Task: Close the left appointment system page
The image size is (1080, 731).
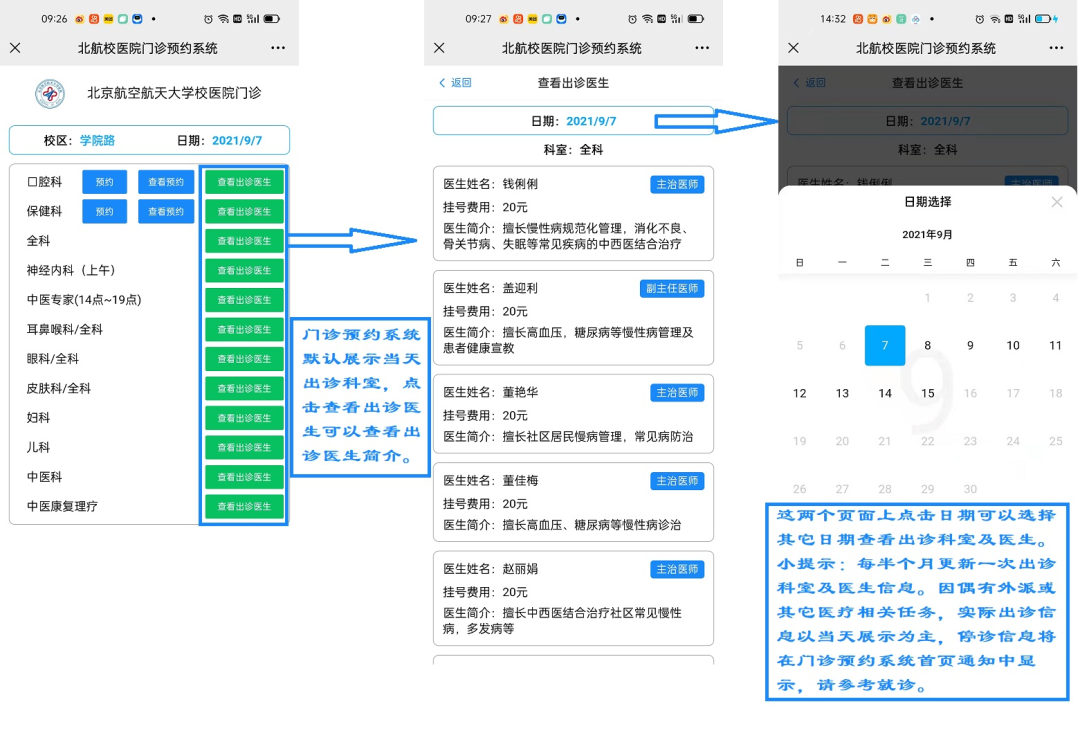Action: (x=15, y=48)
